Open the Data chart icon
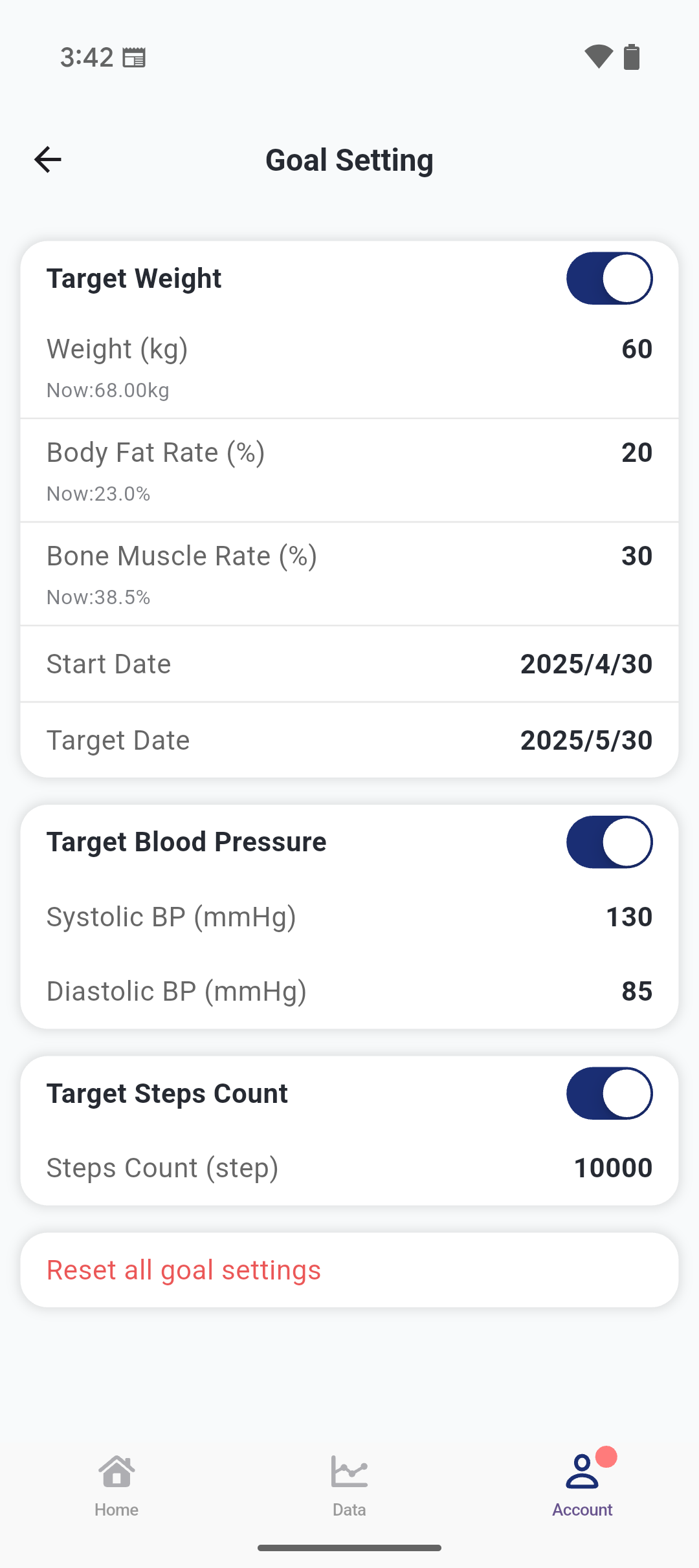Viewport: 699px width, 1568px height. coord(349,1472)
